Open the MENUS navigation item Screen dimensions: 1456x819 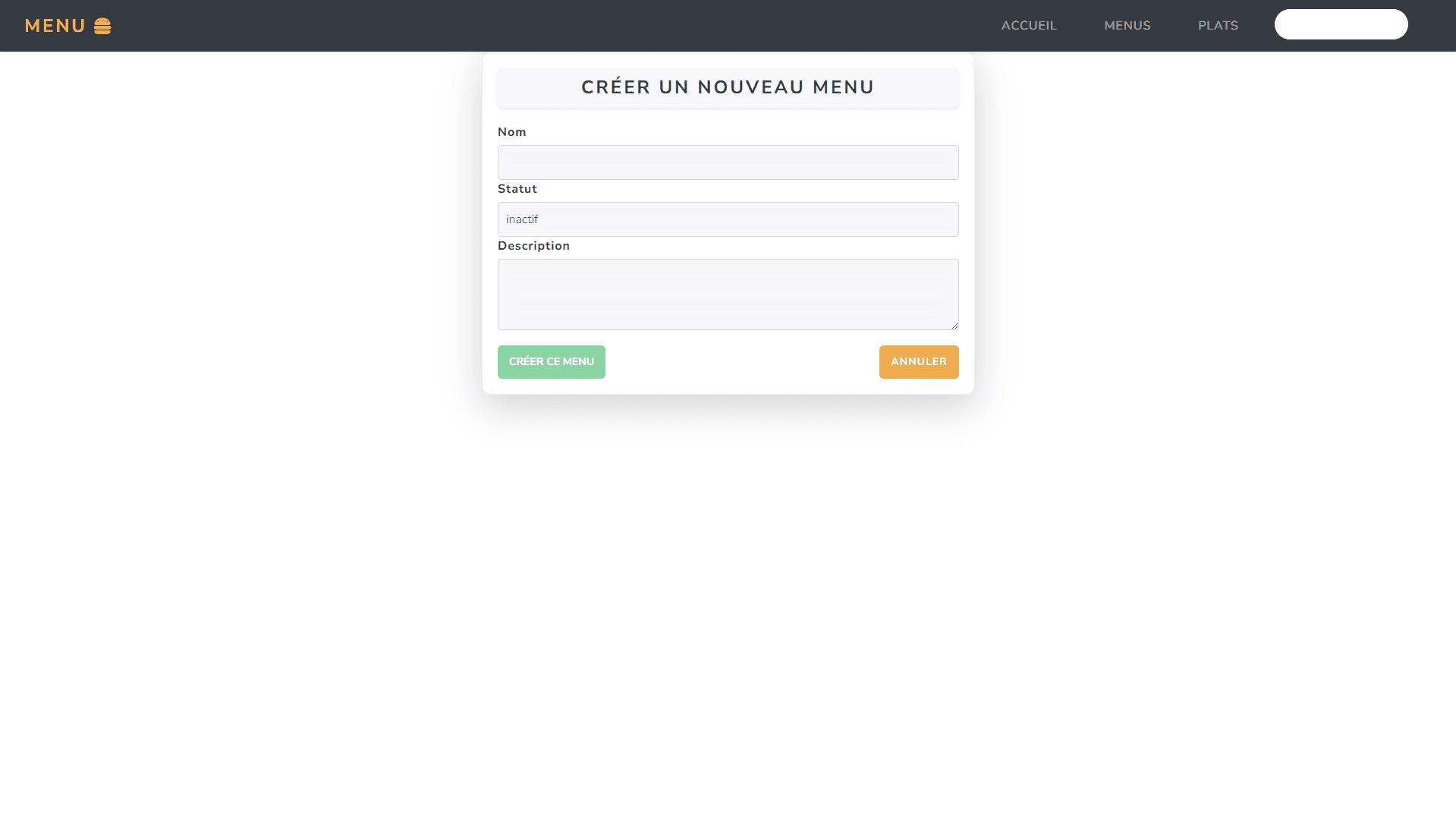(1127, 25)
